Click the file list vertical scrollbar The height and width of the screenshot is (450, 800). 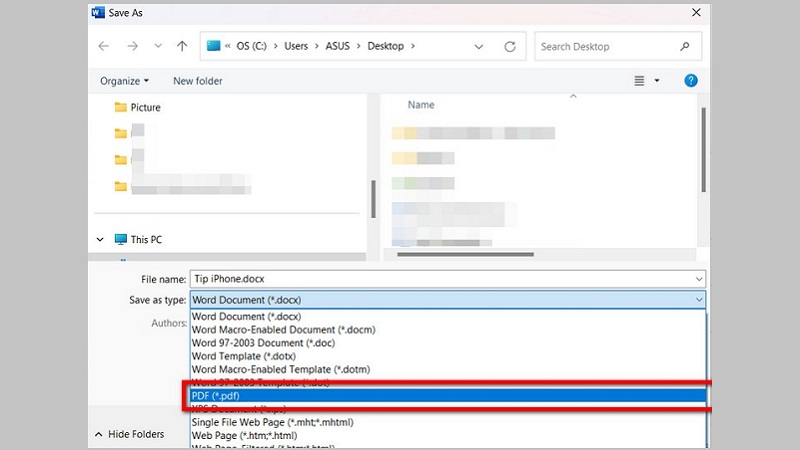pos(704,149)
